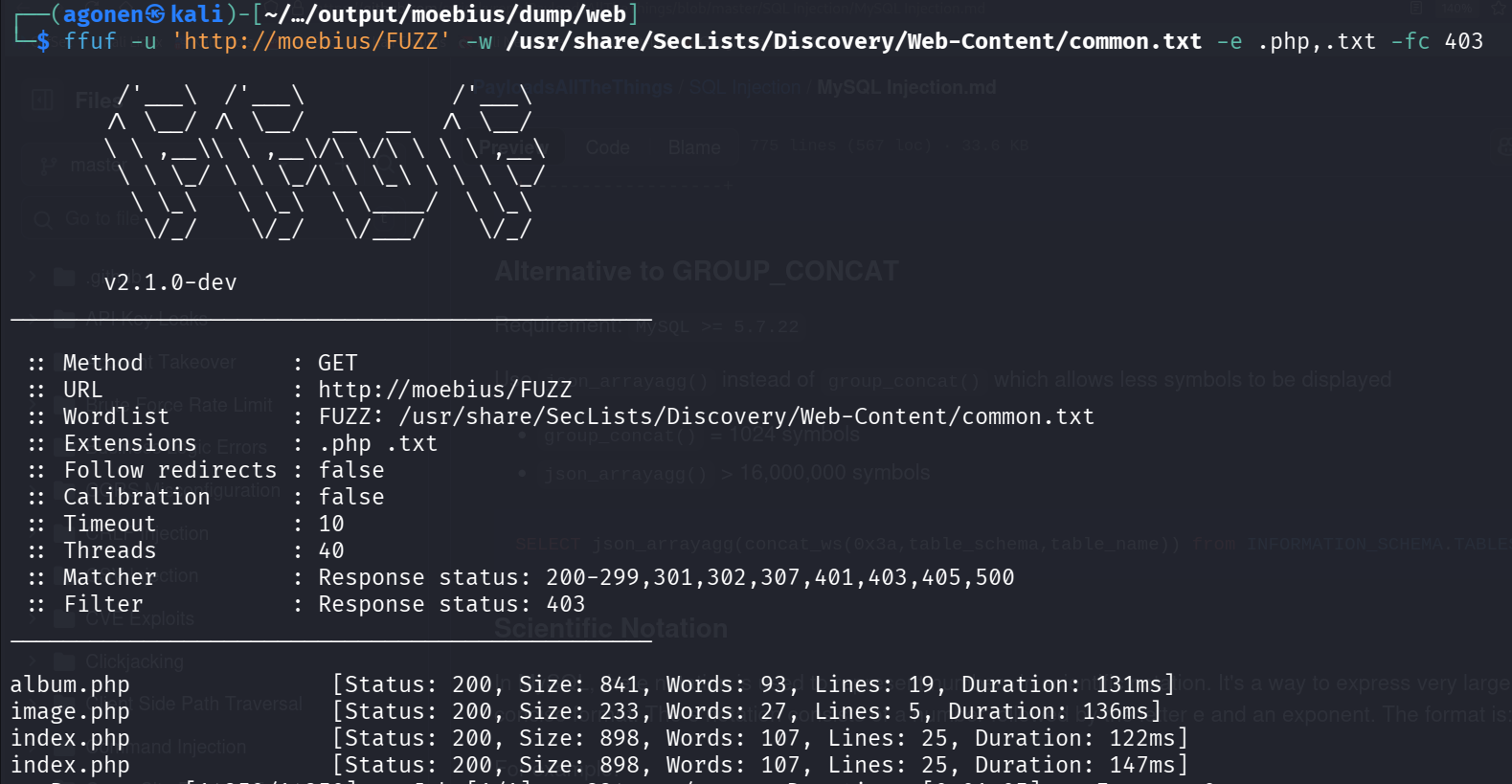Toggle the reader view icon

pyautogui.click(x=1416, y=8)
